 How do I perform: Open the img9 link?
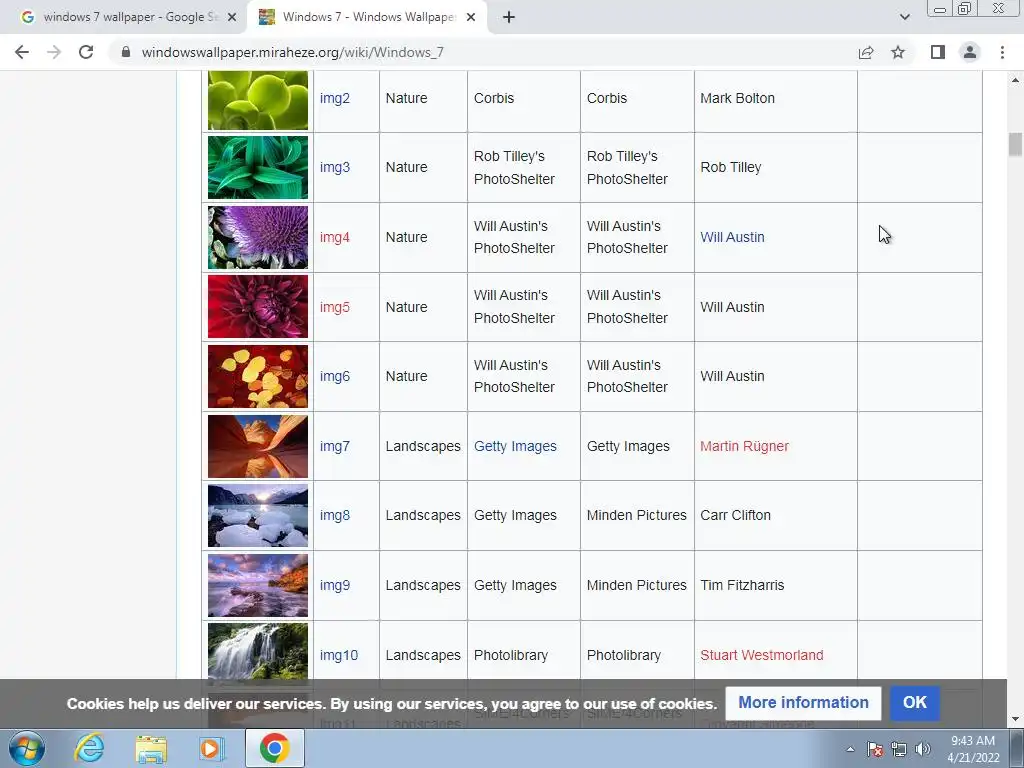pyautogui.click(x=335, y=585)
